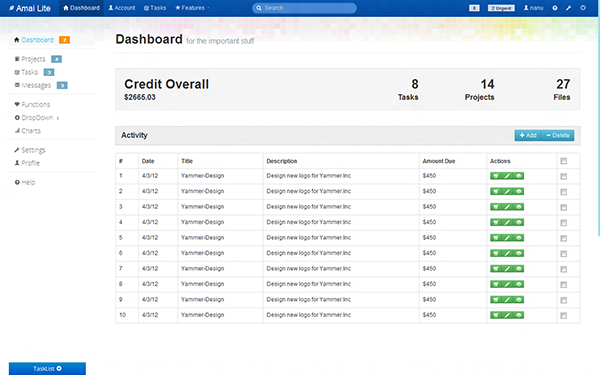600x375 pixels.
Task: Open Account in the top navigation
Action: (122, 8)
